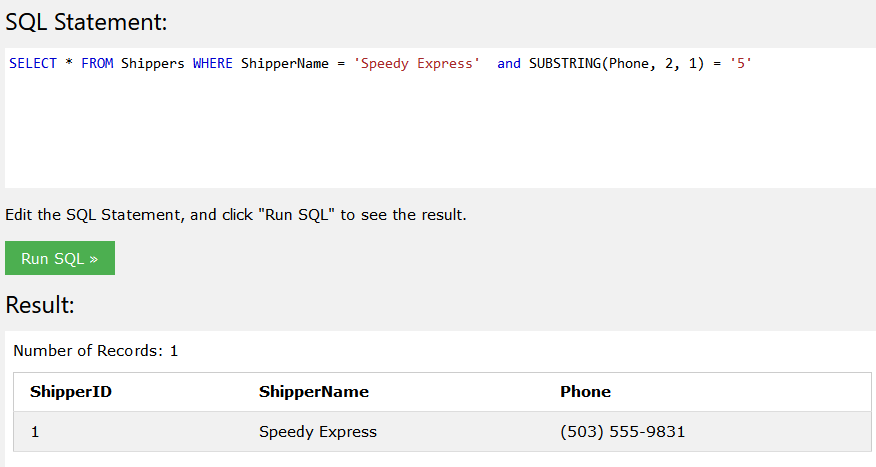Click the SQL Statement heading
This screenshot has width=876, height=467.
[x=87, y=22]
